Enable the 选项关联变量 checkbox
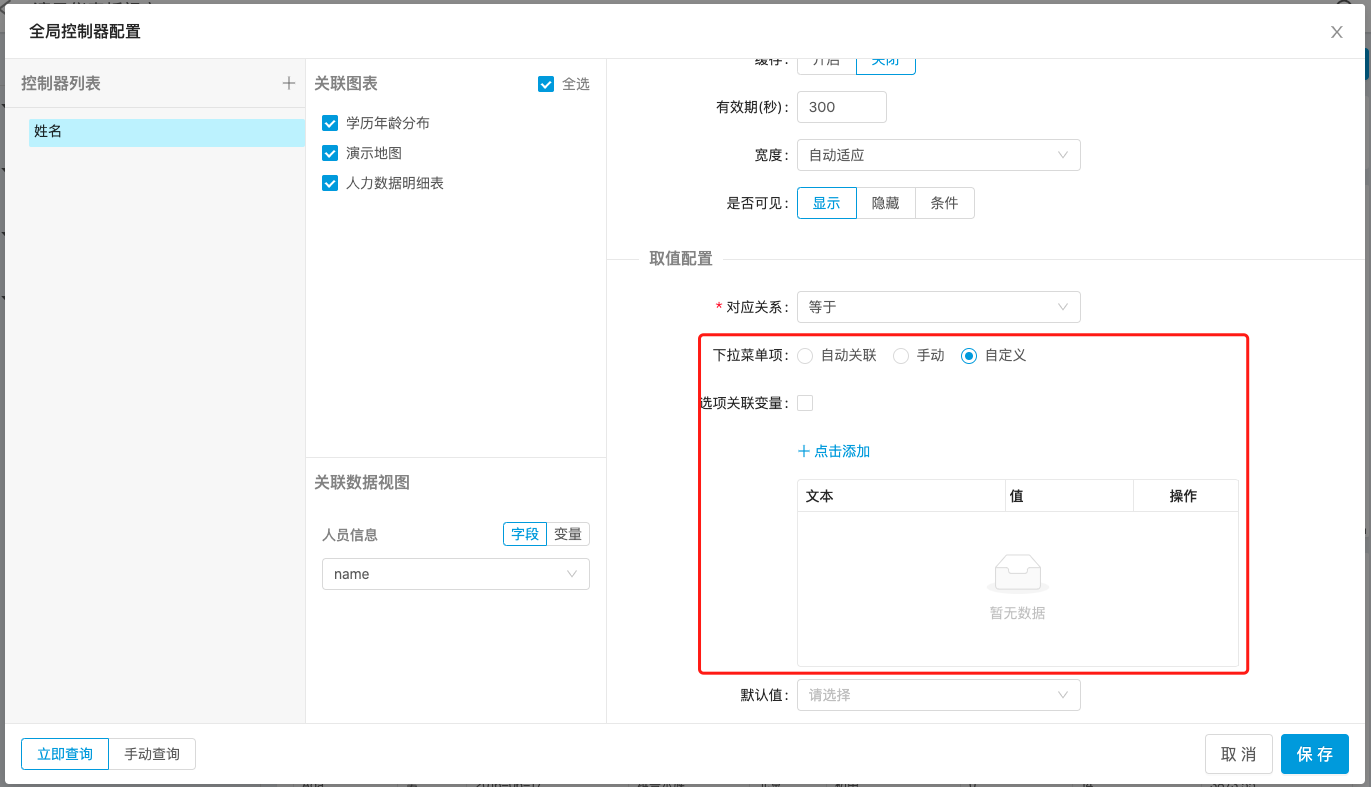Screen dimensions: 1371x787 805,403
